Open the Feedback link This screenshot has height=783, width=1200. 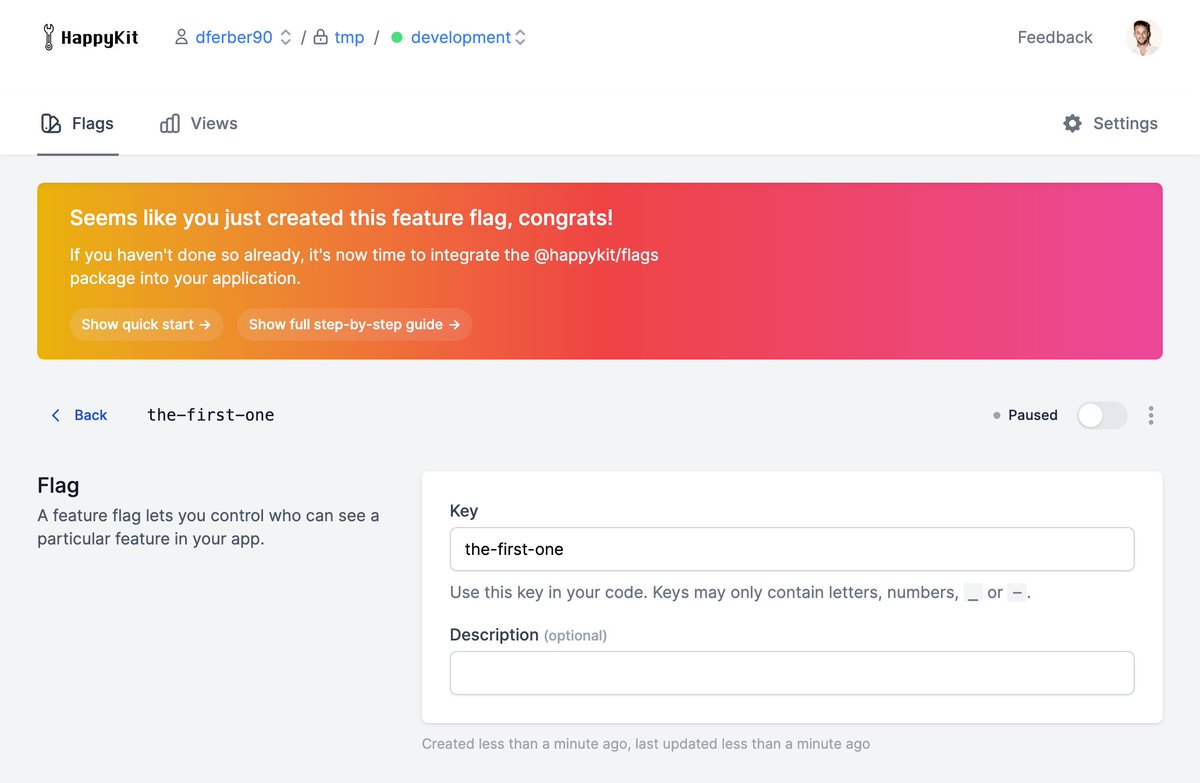coord(1055,38)
